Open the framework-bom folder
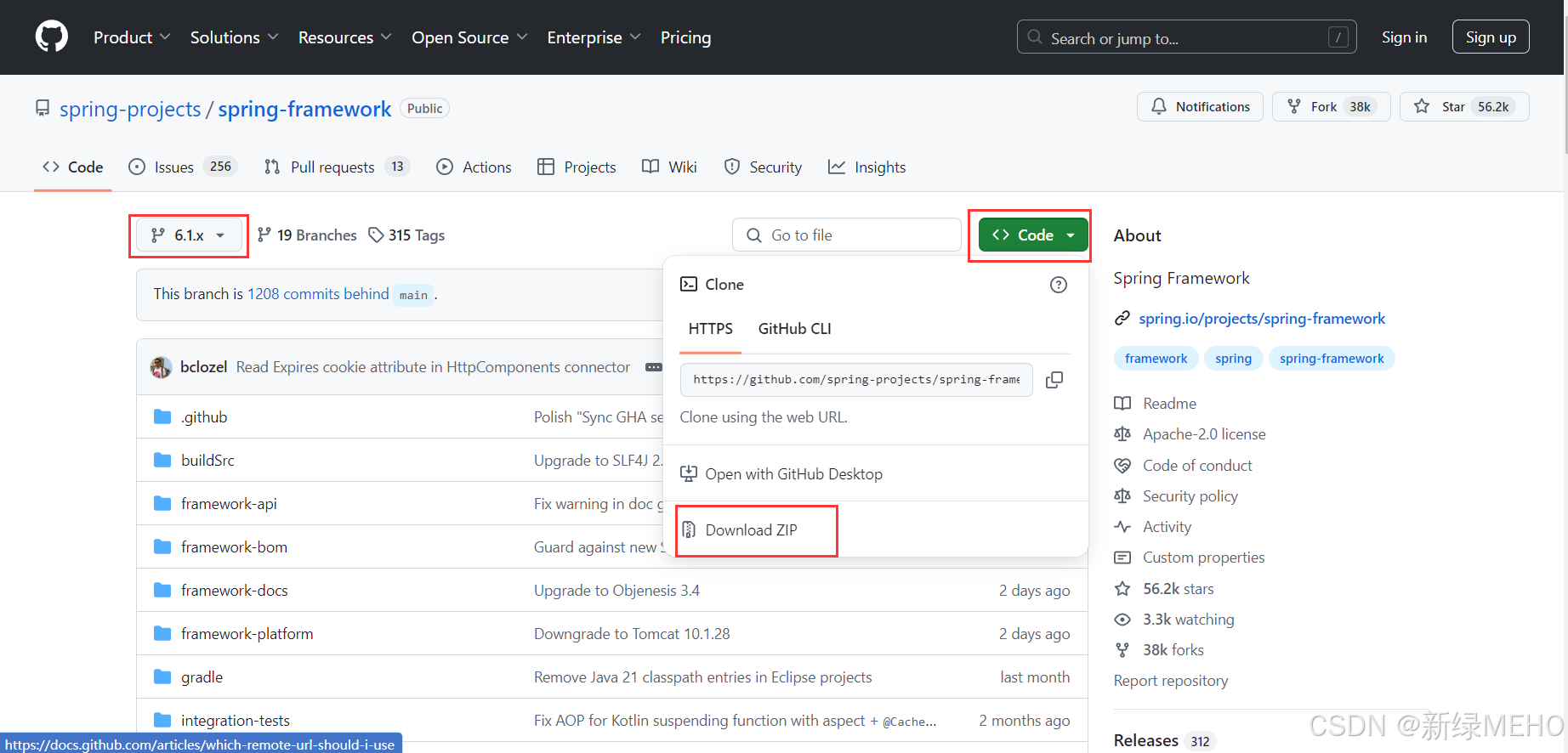Viewport: 1568px width, 753px height. point(234,547)
